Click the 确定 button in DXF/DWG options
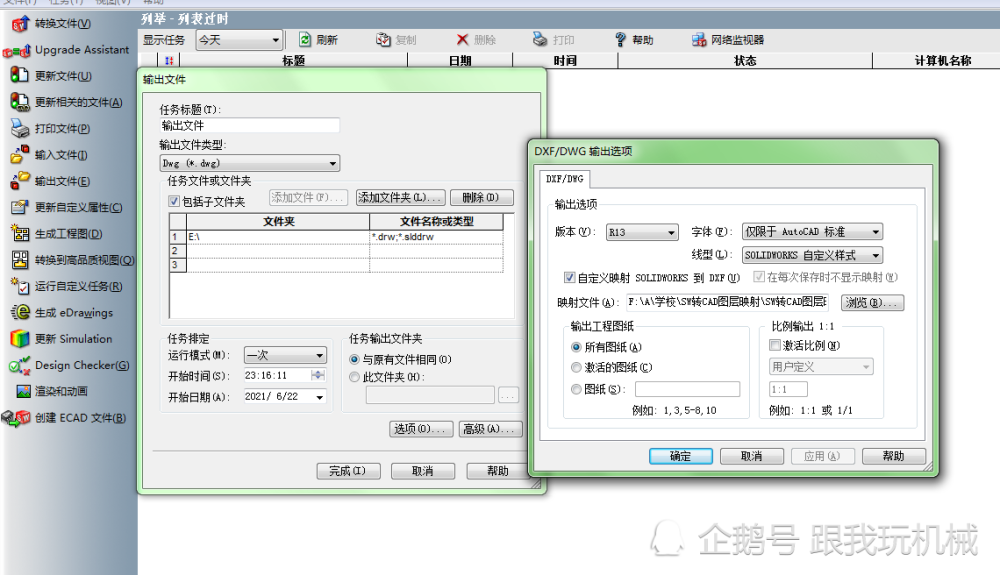 click(680, 456)
